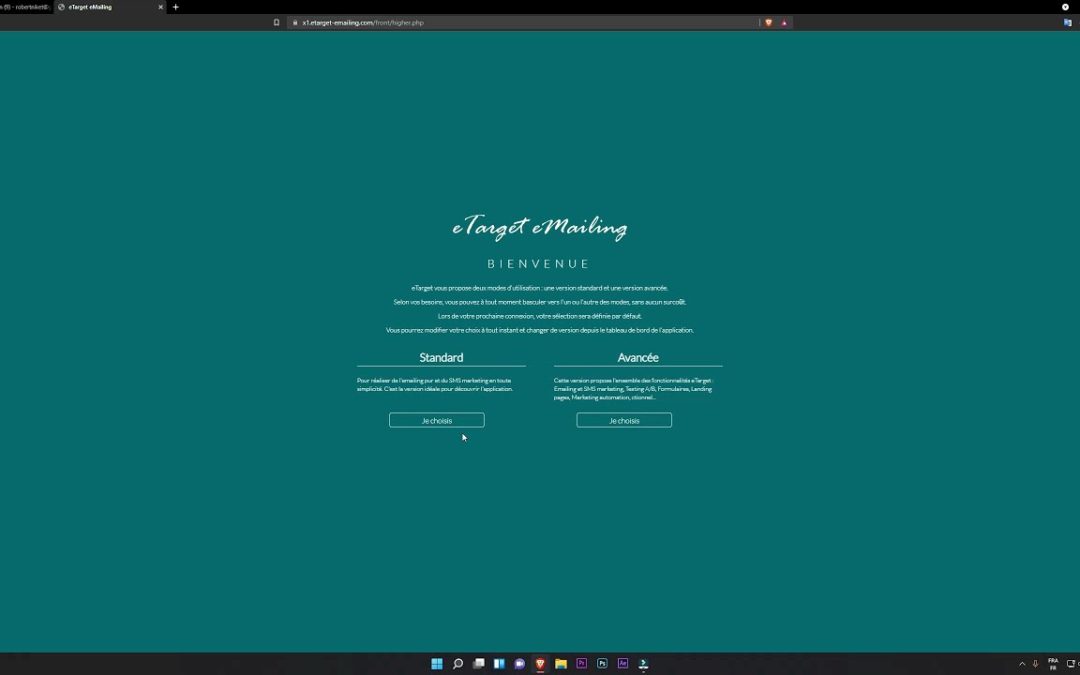The width and height of the screenshot is (1080, 675).
Task: Open Task View in the taskbar
Action: [x=479, y=663]
